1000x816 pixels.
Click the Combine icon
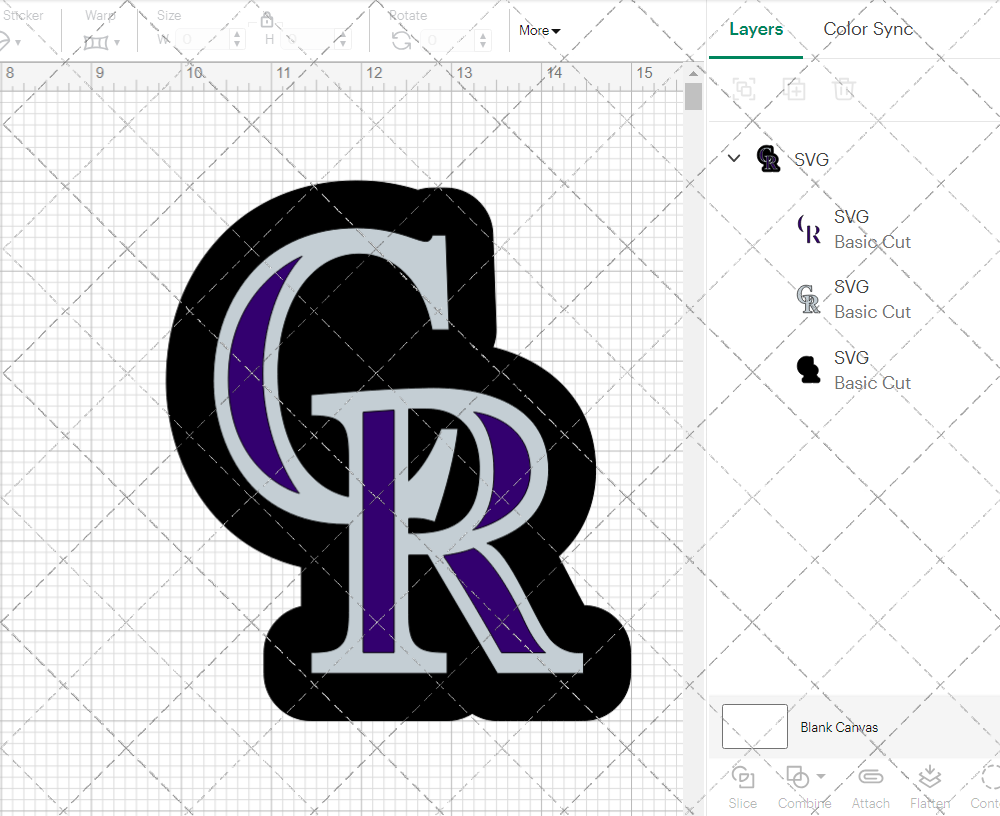pyautogui.click(x=797, y=777)
